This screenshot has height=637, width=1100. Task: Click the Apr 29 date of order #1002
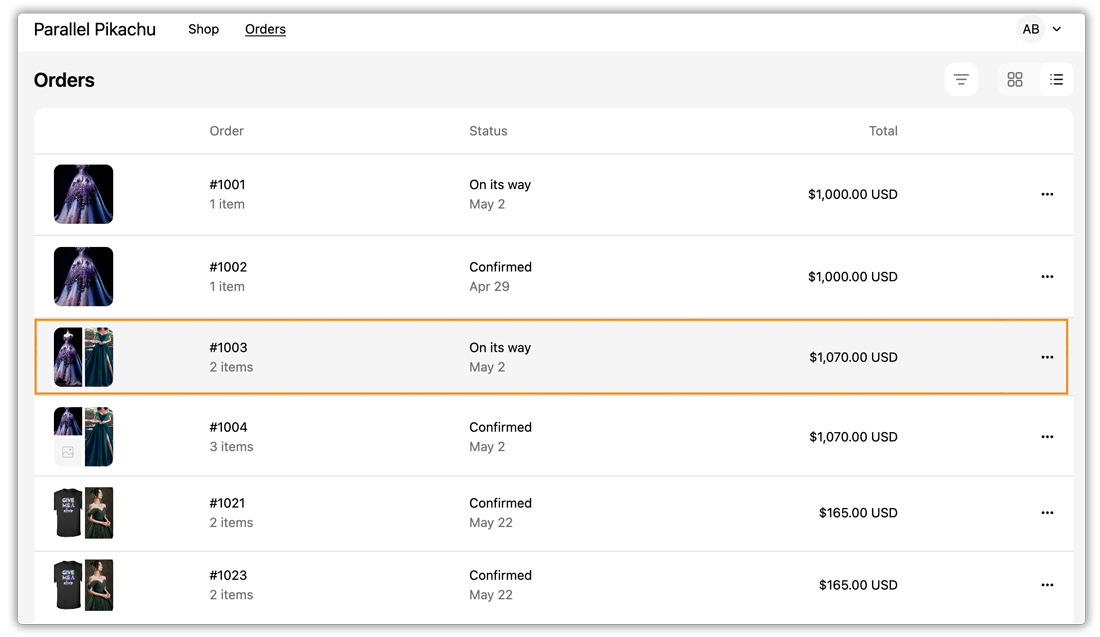(x=489, y=286)
